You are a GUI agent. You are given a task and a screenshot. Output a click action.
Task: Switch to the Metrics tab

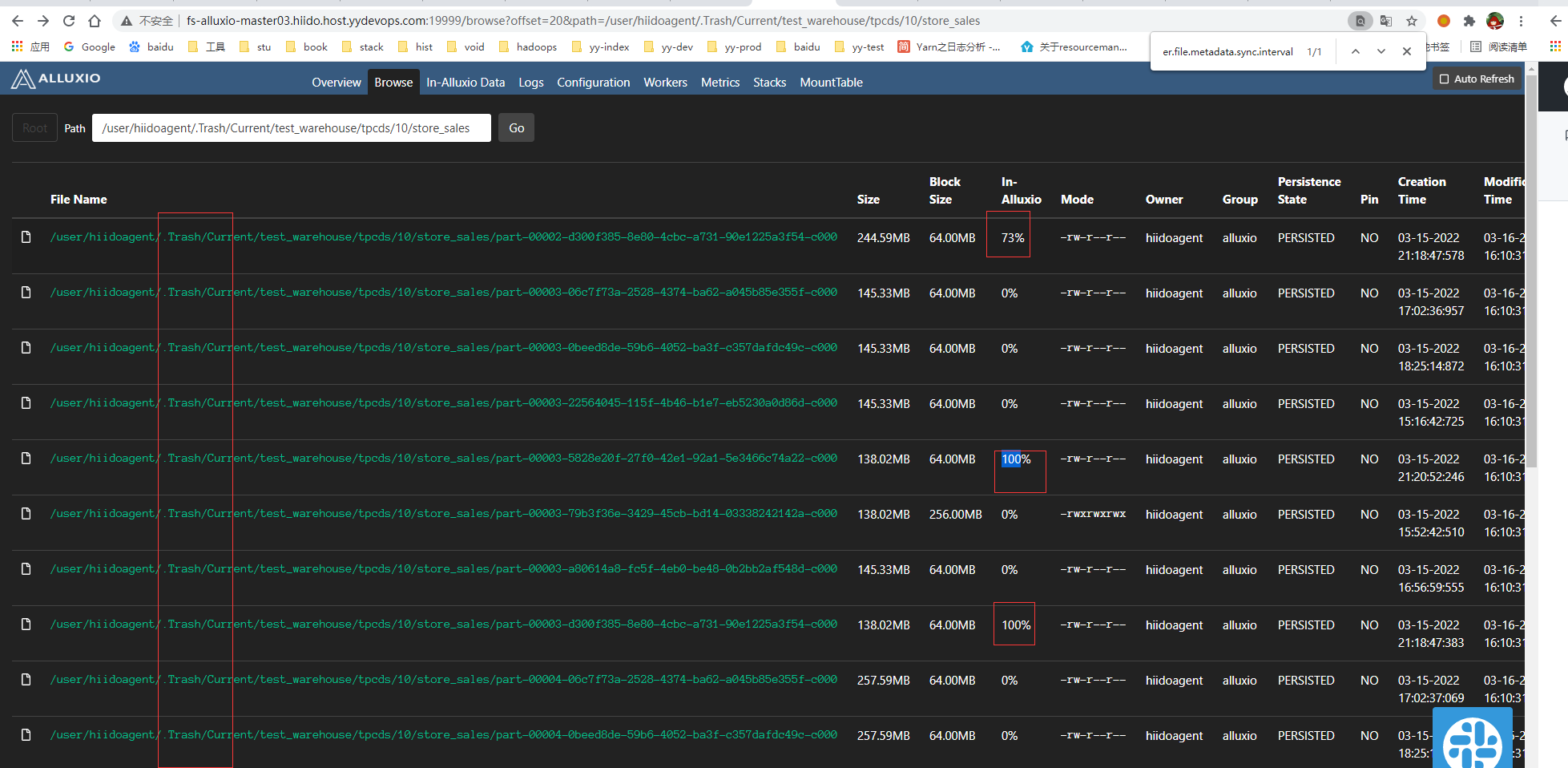click(720, 82)
